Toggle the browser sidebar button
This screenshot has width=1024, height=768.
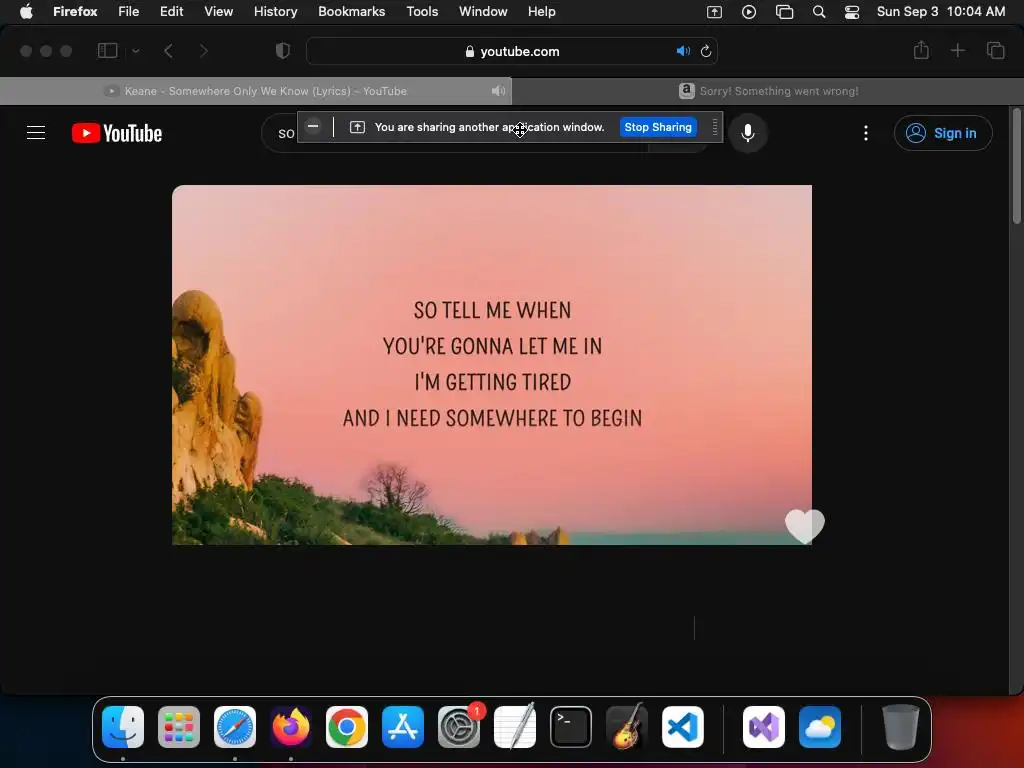click(107, 51)
